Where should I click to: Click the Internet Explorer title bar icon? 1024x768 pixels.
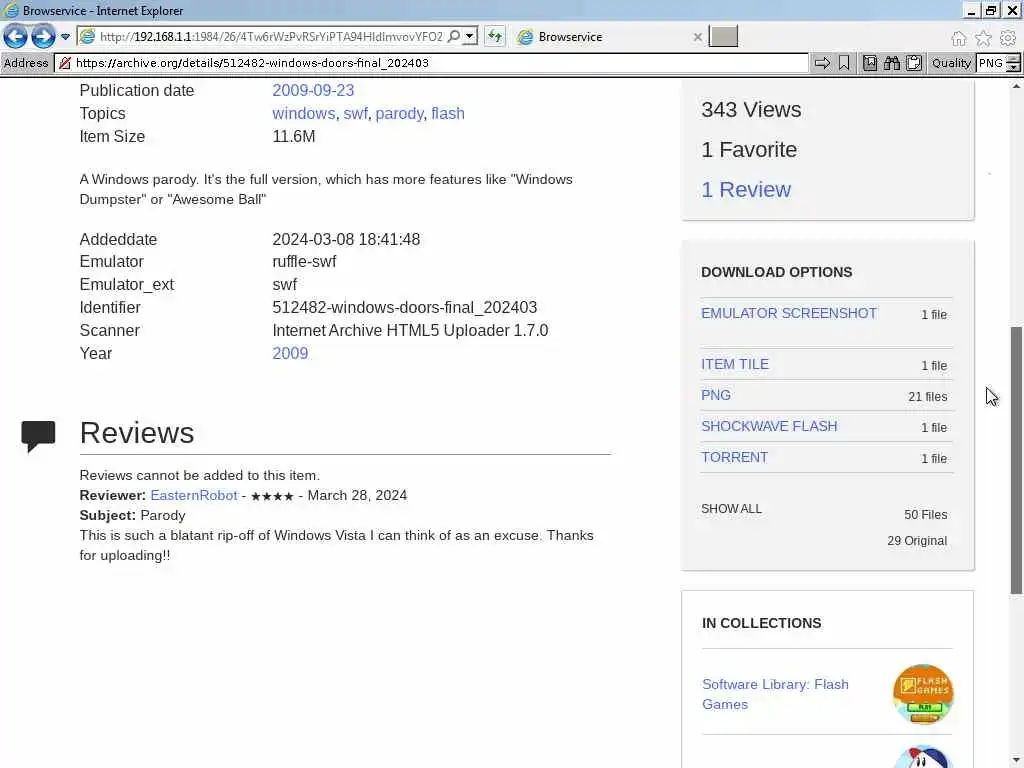click(x=10, y=10)
